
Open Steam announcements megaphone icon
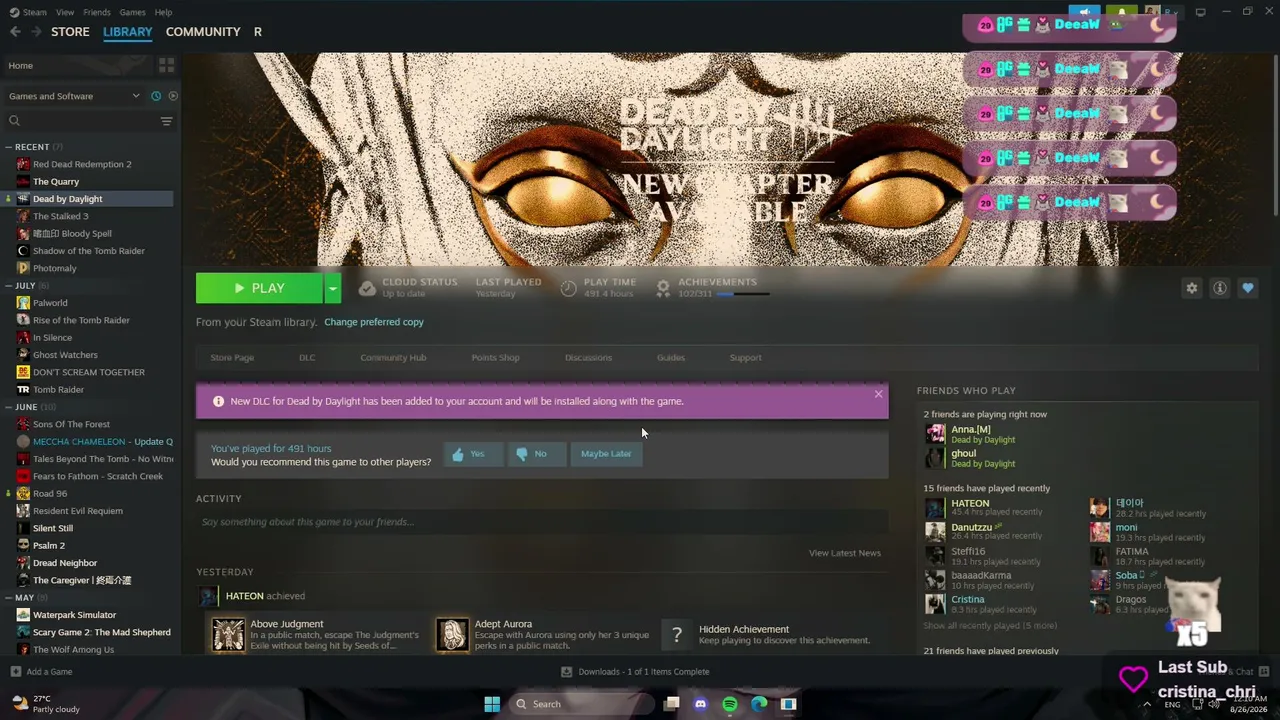(1084, 13)
